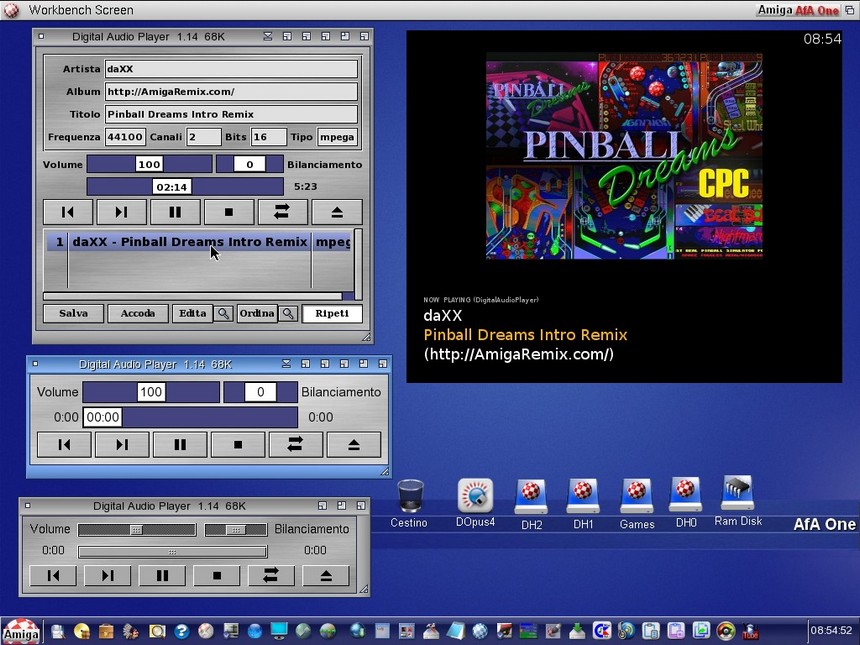This screenshot has width=860, height=645.
Task: Click the Salva button
Action: 73,314
